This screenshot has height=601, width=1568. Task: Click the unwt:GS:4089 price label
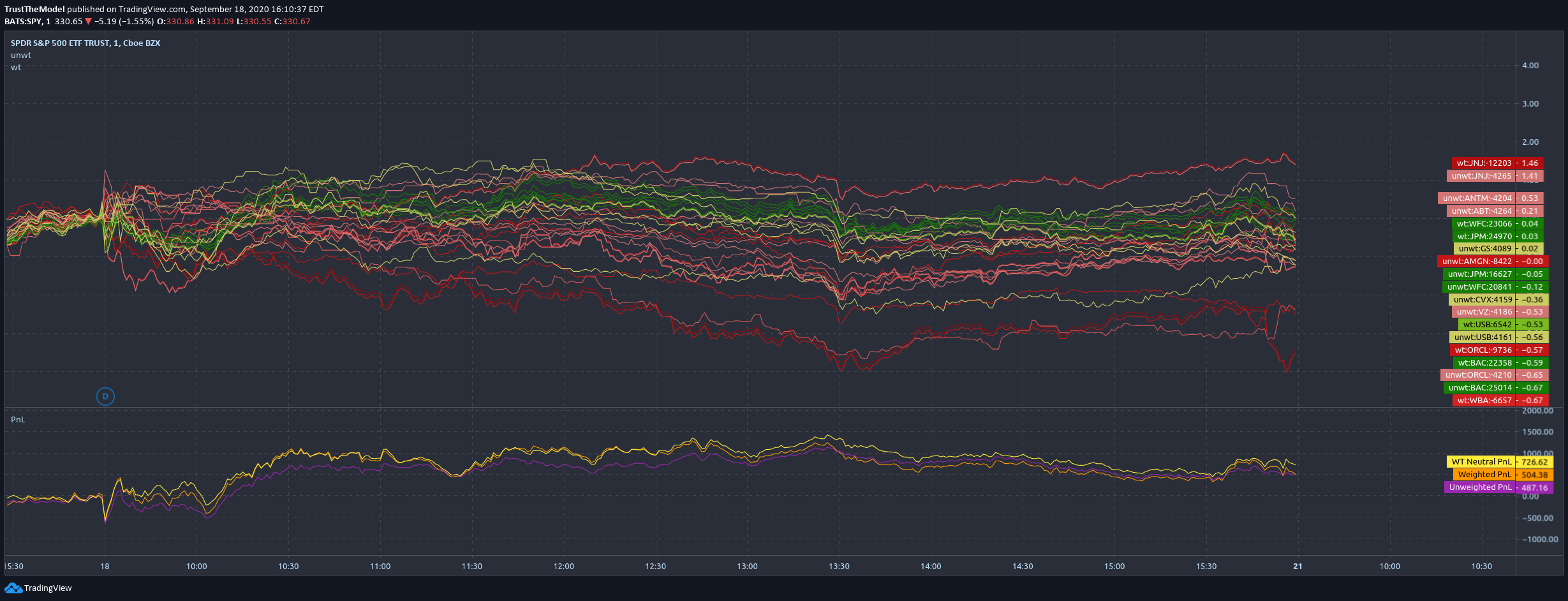(x=1498, y=248)
